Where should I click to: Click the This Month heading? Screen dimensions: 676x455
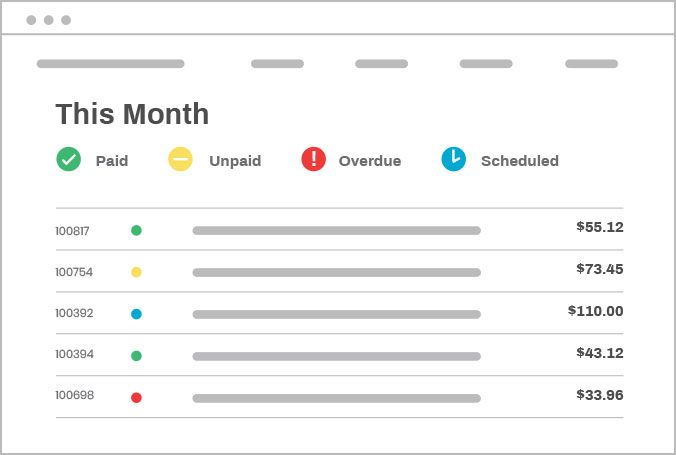coord(132,114)
